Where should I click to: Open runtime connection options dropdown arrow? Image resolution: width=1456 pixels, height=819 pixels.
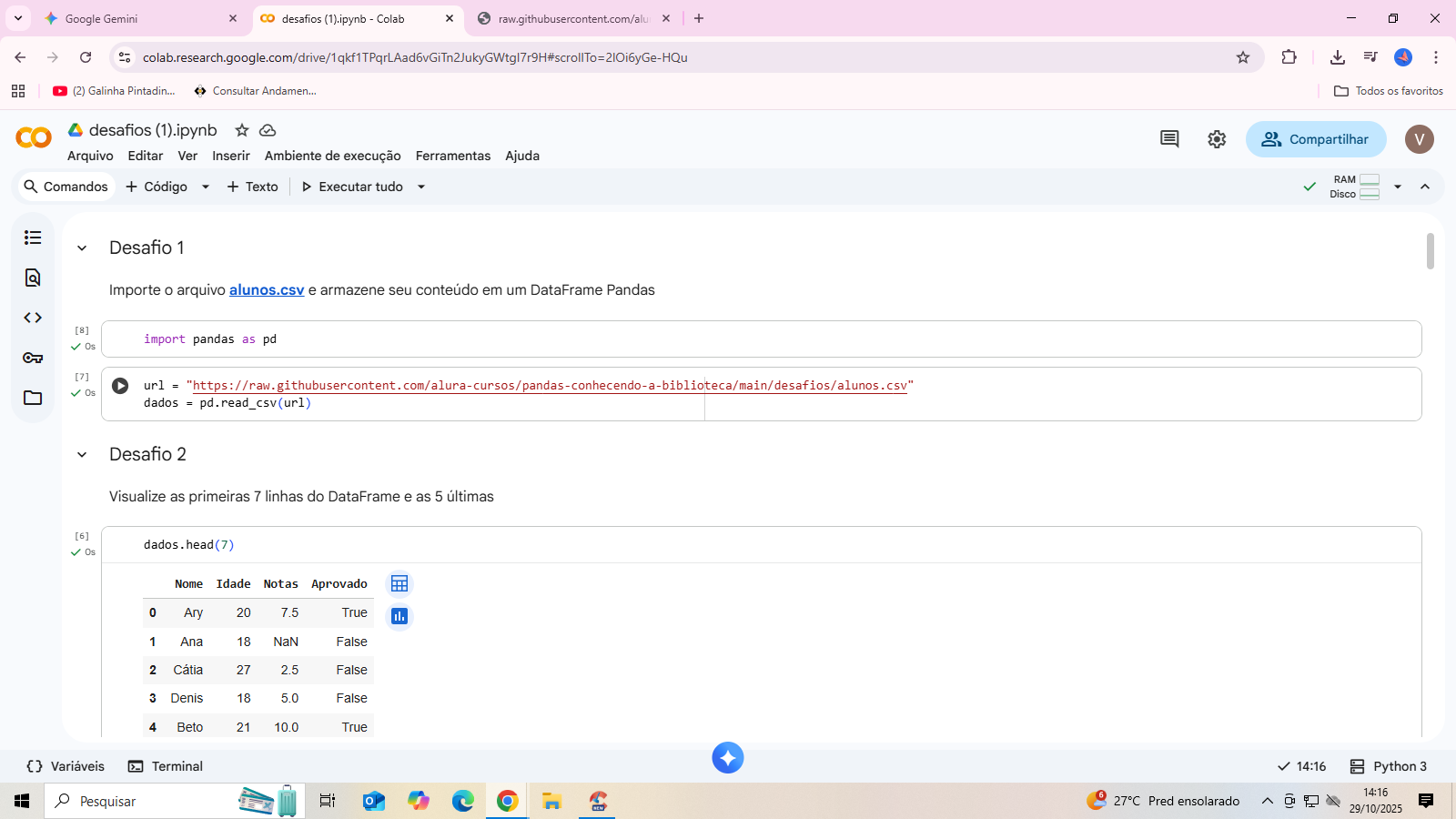(1398, 187)
